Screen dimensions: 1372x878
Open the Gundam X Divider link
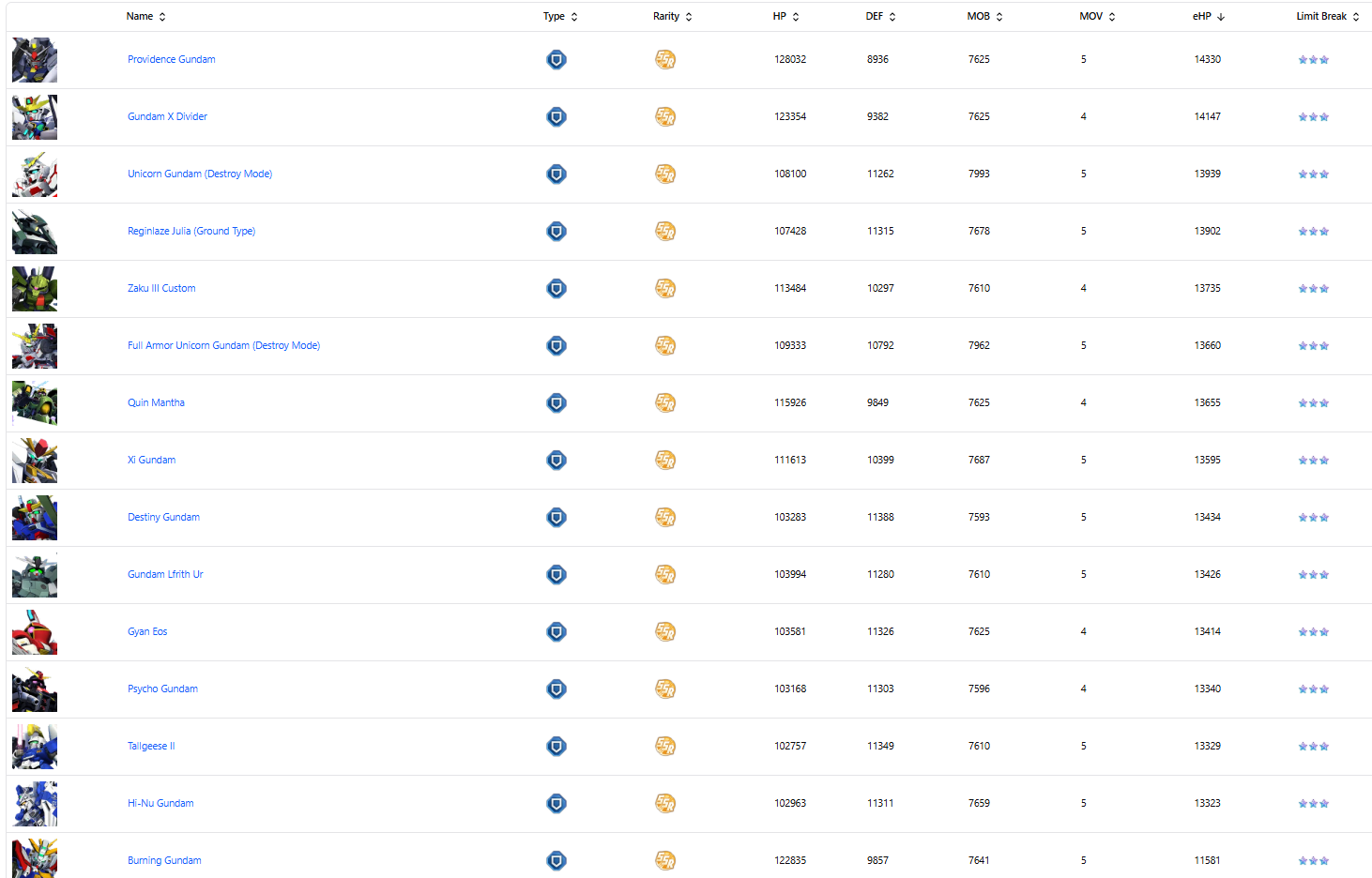pos(168,116)
